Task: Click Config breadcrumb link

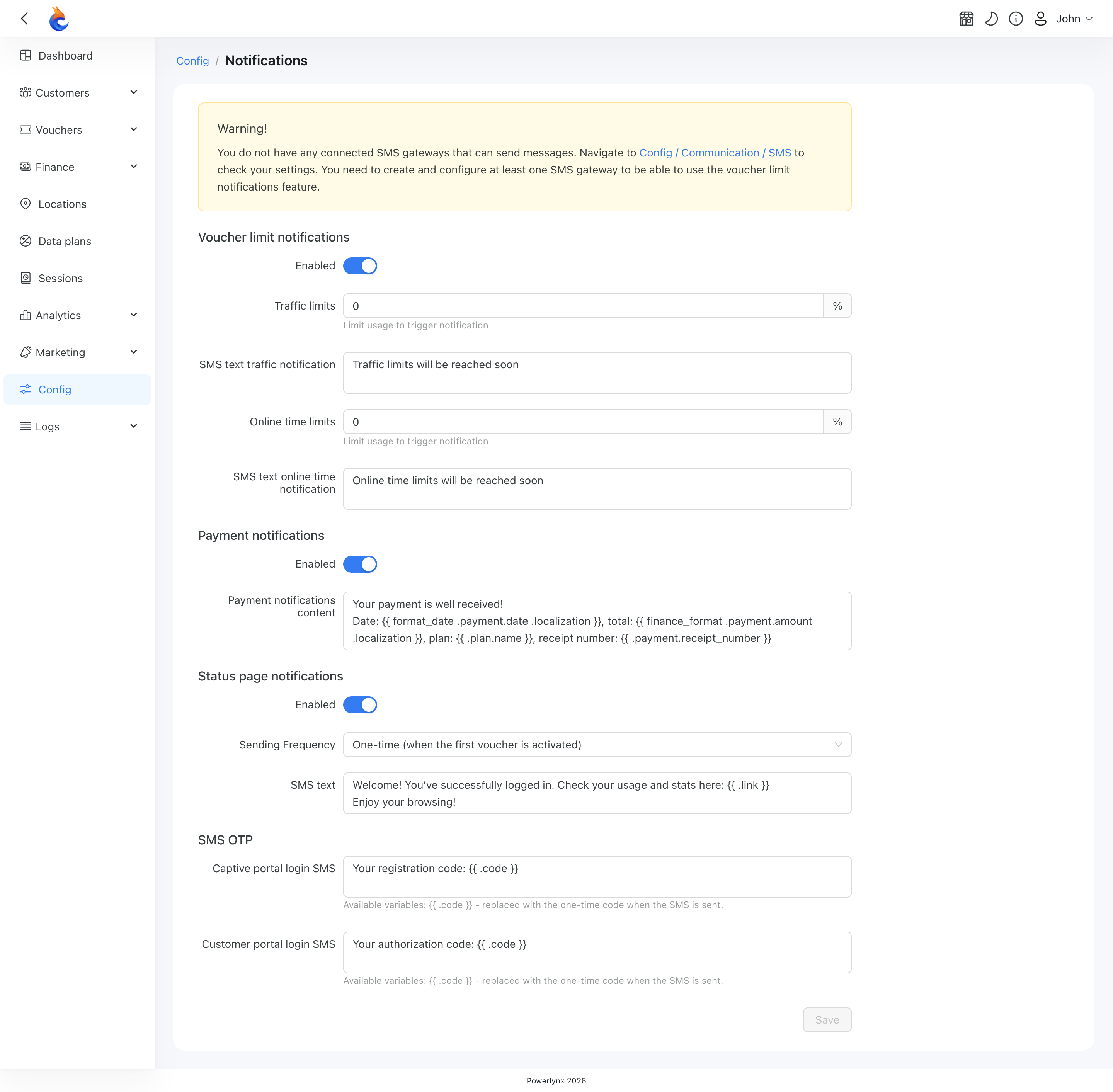Action: (x=192, y=61)
